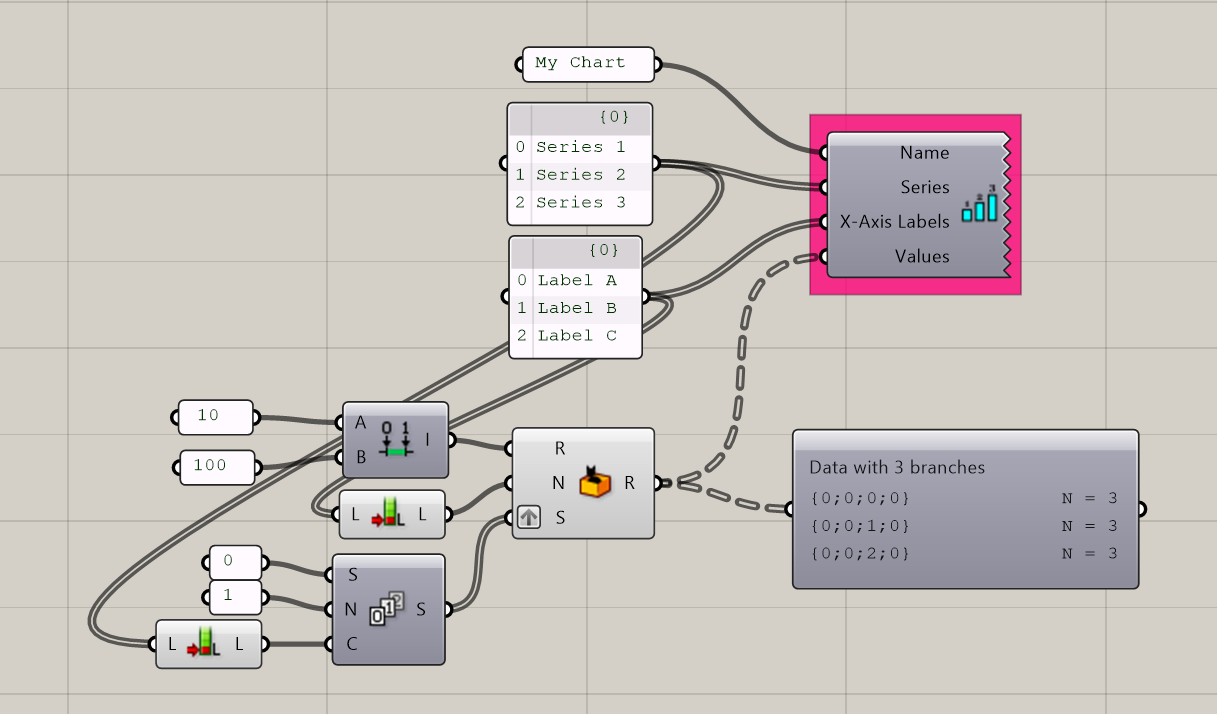Select the number panel containing 10
Screen dimensions: 1217x714
214,417
